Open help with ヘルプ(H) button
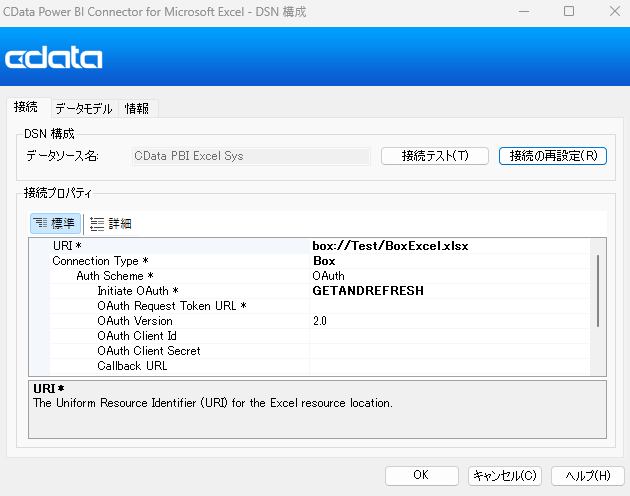This screenshot has width=630, height=496. click(x=587, y=475)
